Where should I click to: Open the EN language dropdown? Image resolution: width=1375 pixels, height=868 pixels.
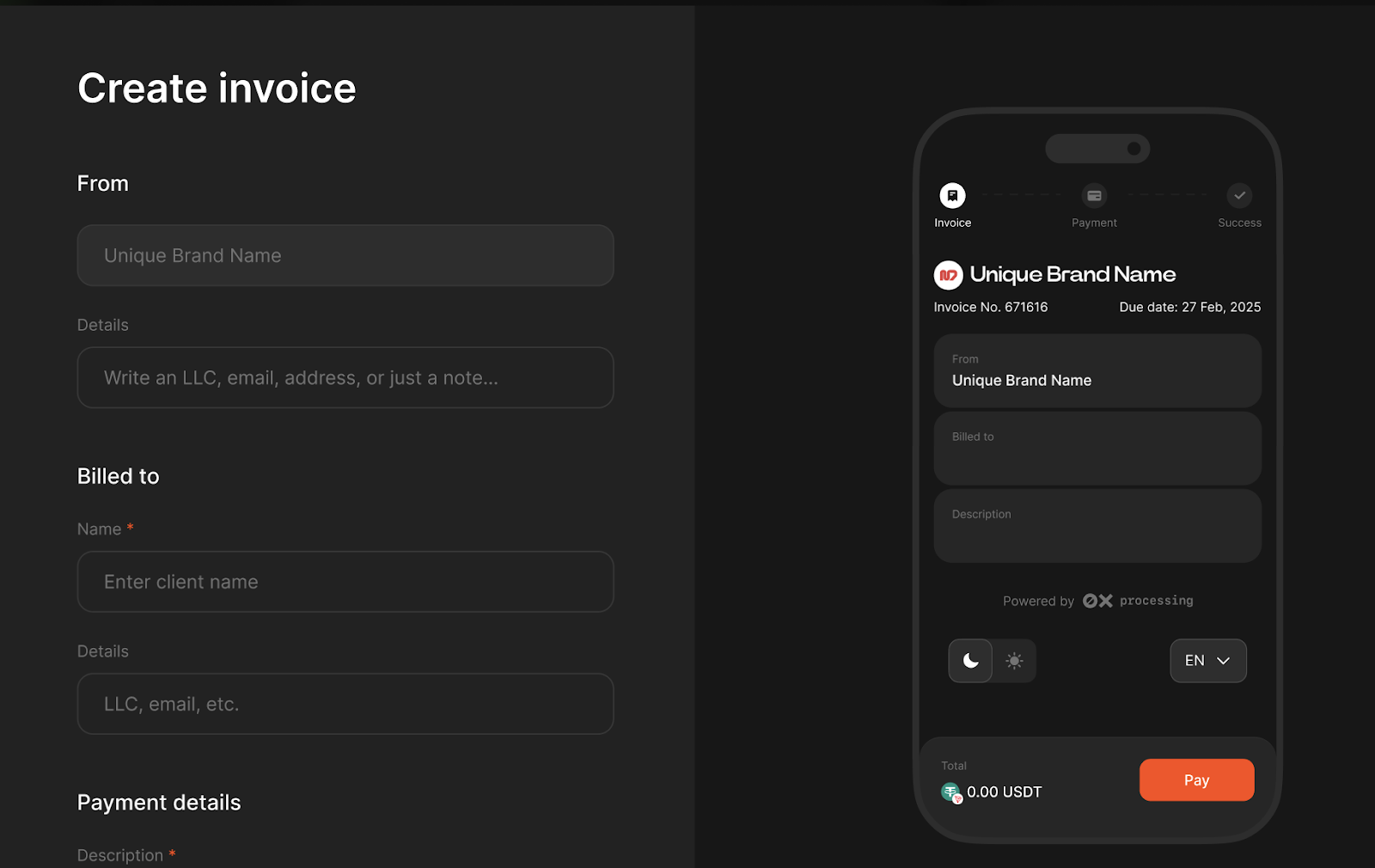[1207, 661]
